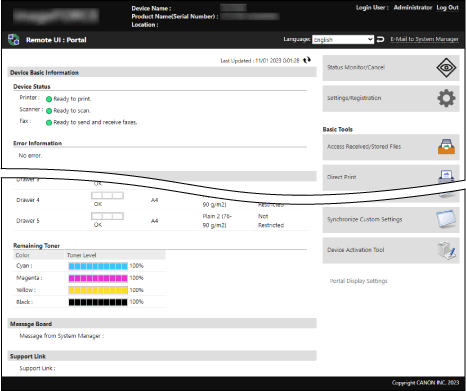Click the green scanner status indicator
Image resolution: width=466 pixels, height=391 pixels.
pos(49,111)
